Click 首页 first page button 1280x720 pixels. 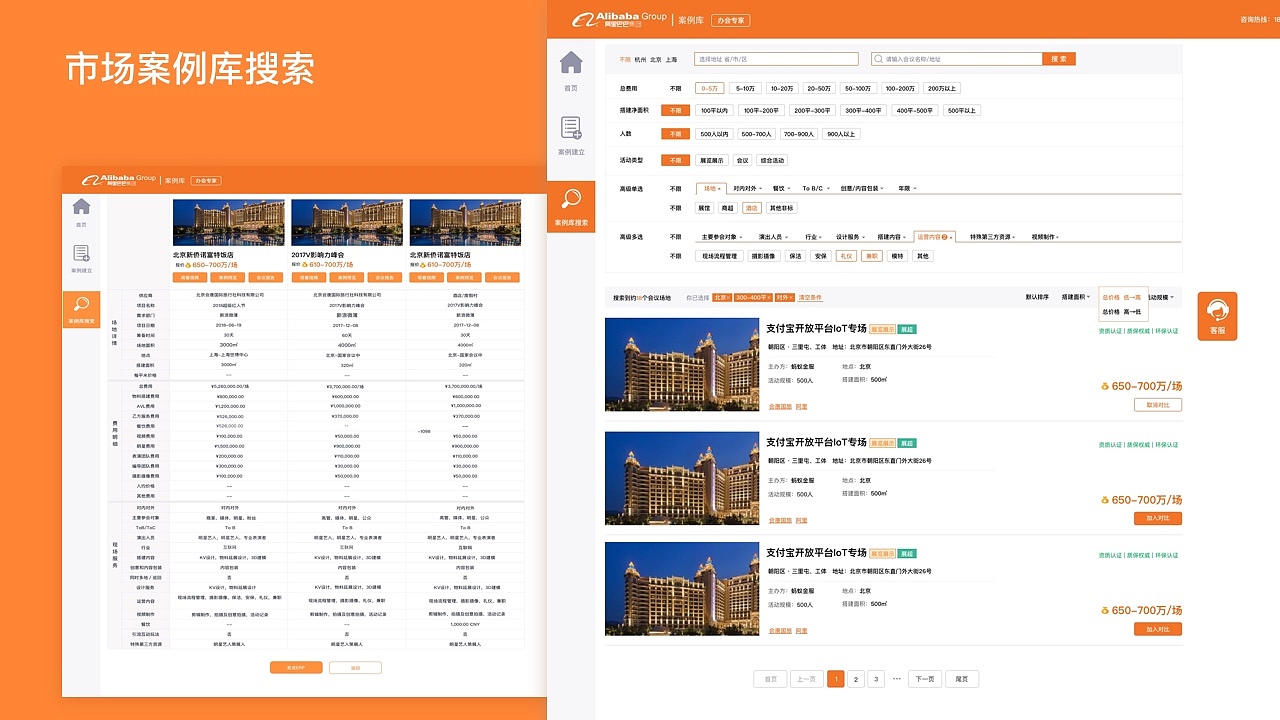click(x=770, y=679)
